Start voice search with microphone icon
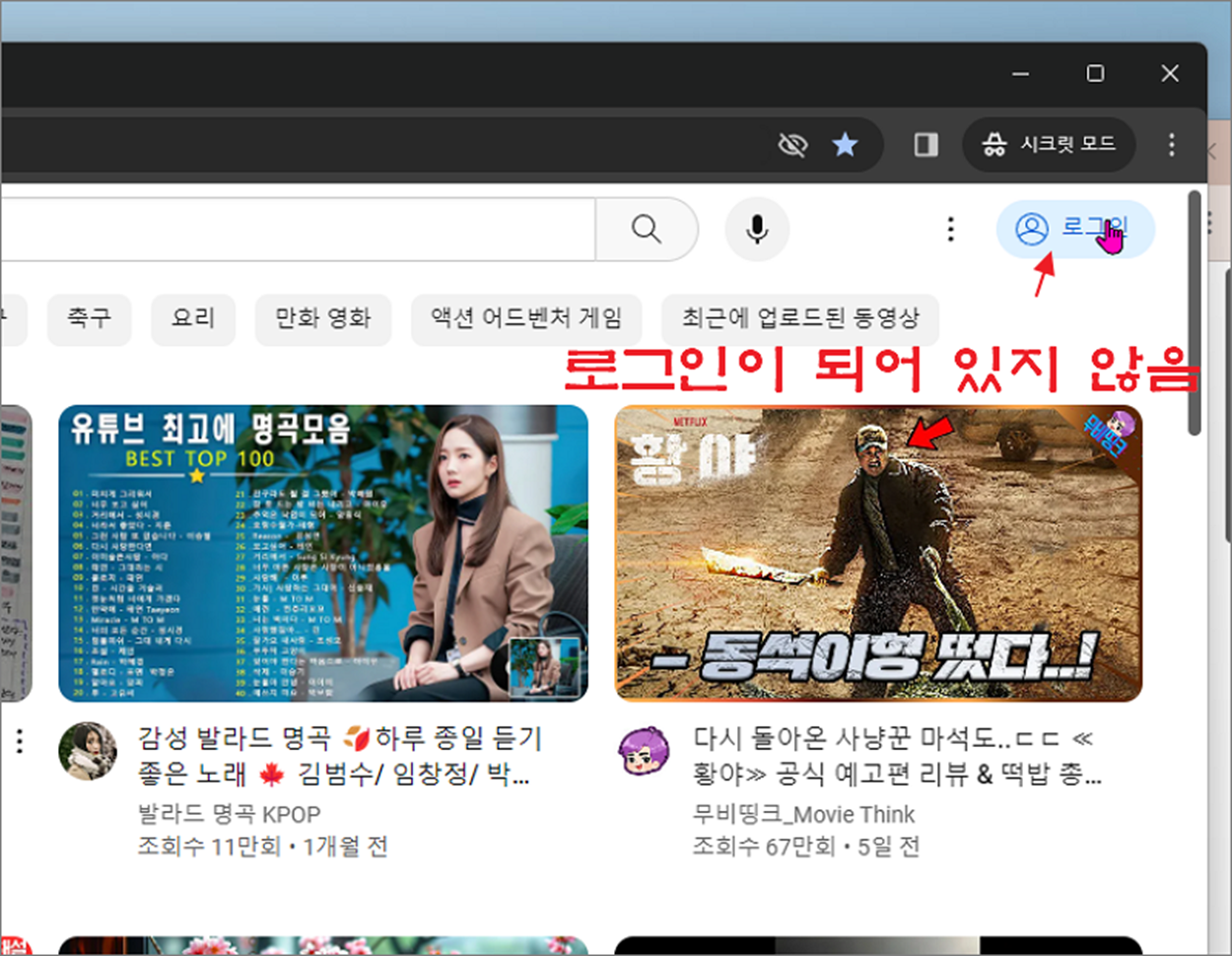 tap(757, 229)
